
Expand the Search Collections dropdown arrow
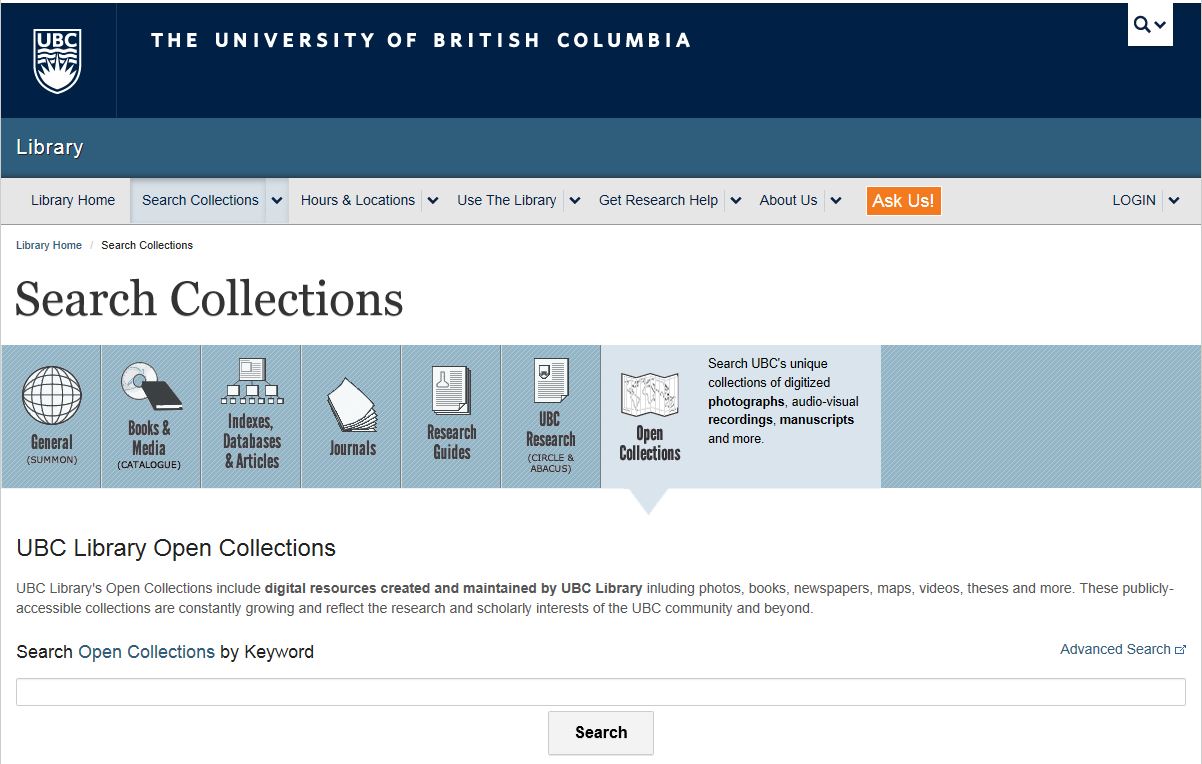pyautogui.click(x=277, y=200)
